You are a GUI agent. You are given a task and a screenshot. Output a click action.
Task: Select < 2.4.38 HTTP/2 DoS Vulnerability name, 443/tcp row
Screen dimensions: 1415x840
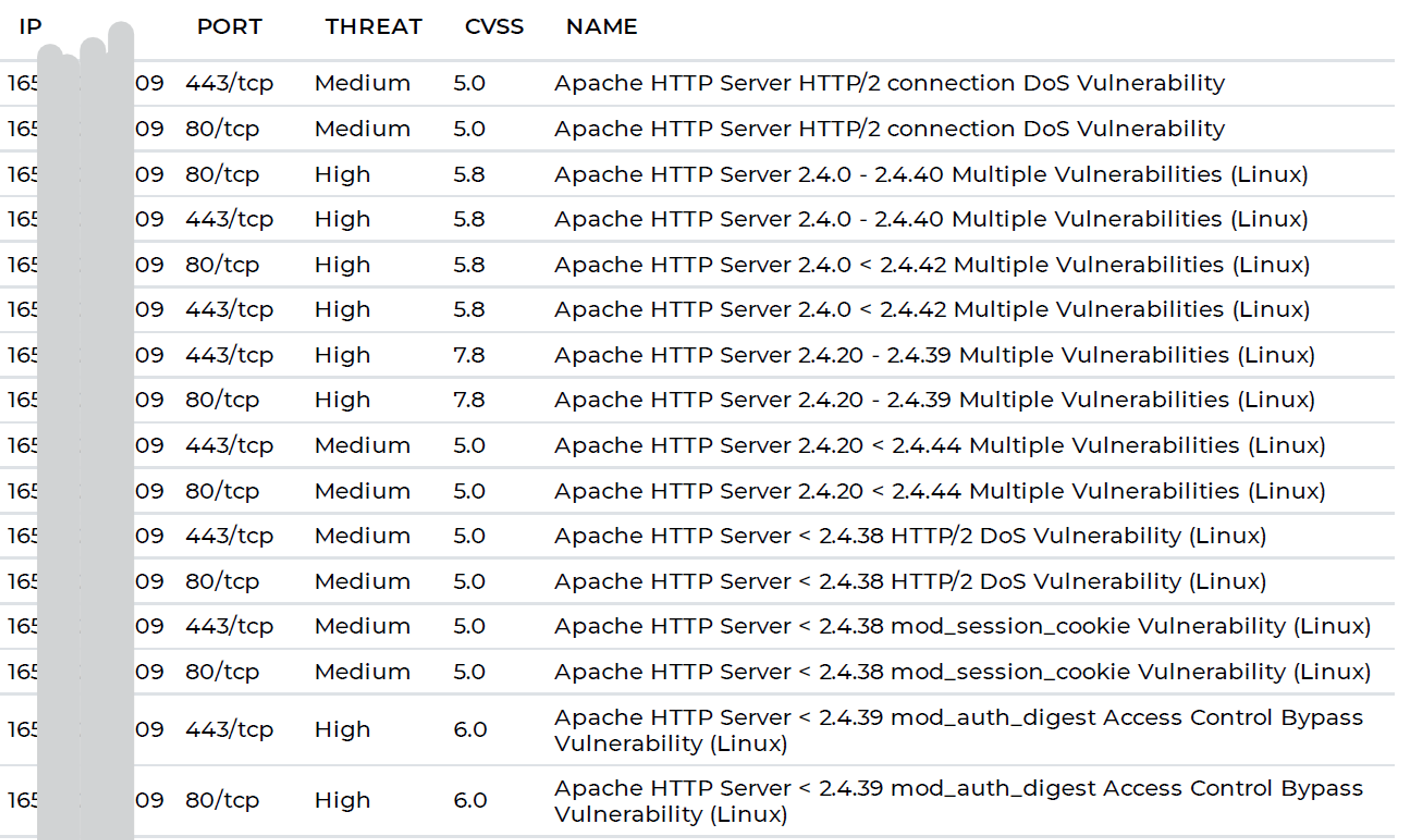910,537
